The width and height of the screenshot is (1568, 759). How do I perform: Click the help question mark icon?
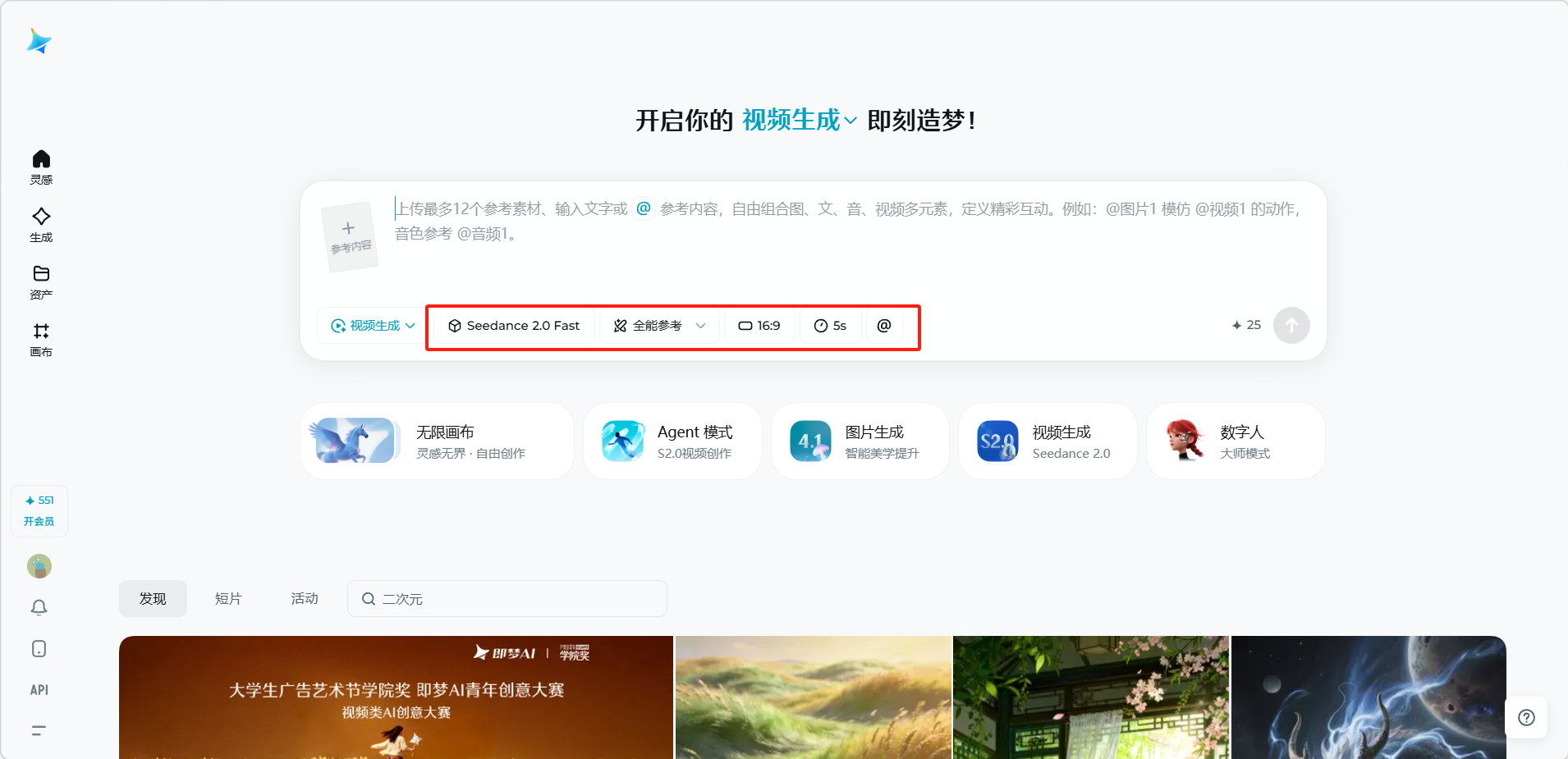click(x=1526, y=718)
